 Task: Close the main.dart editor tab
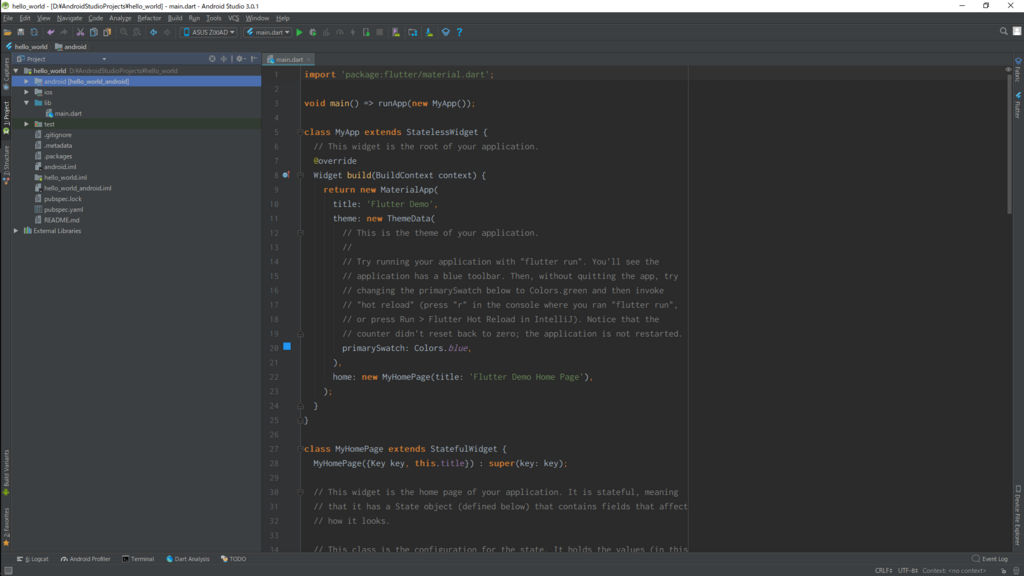click(309, 59)
